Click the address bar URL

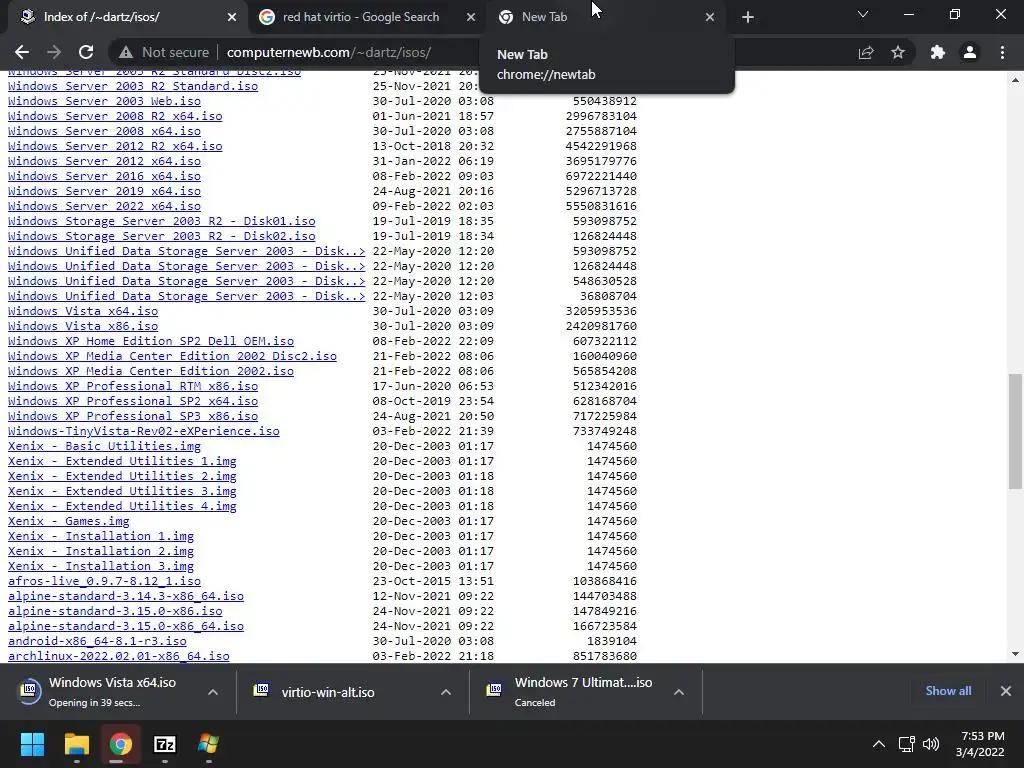(328, 52)
